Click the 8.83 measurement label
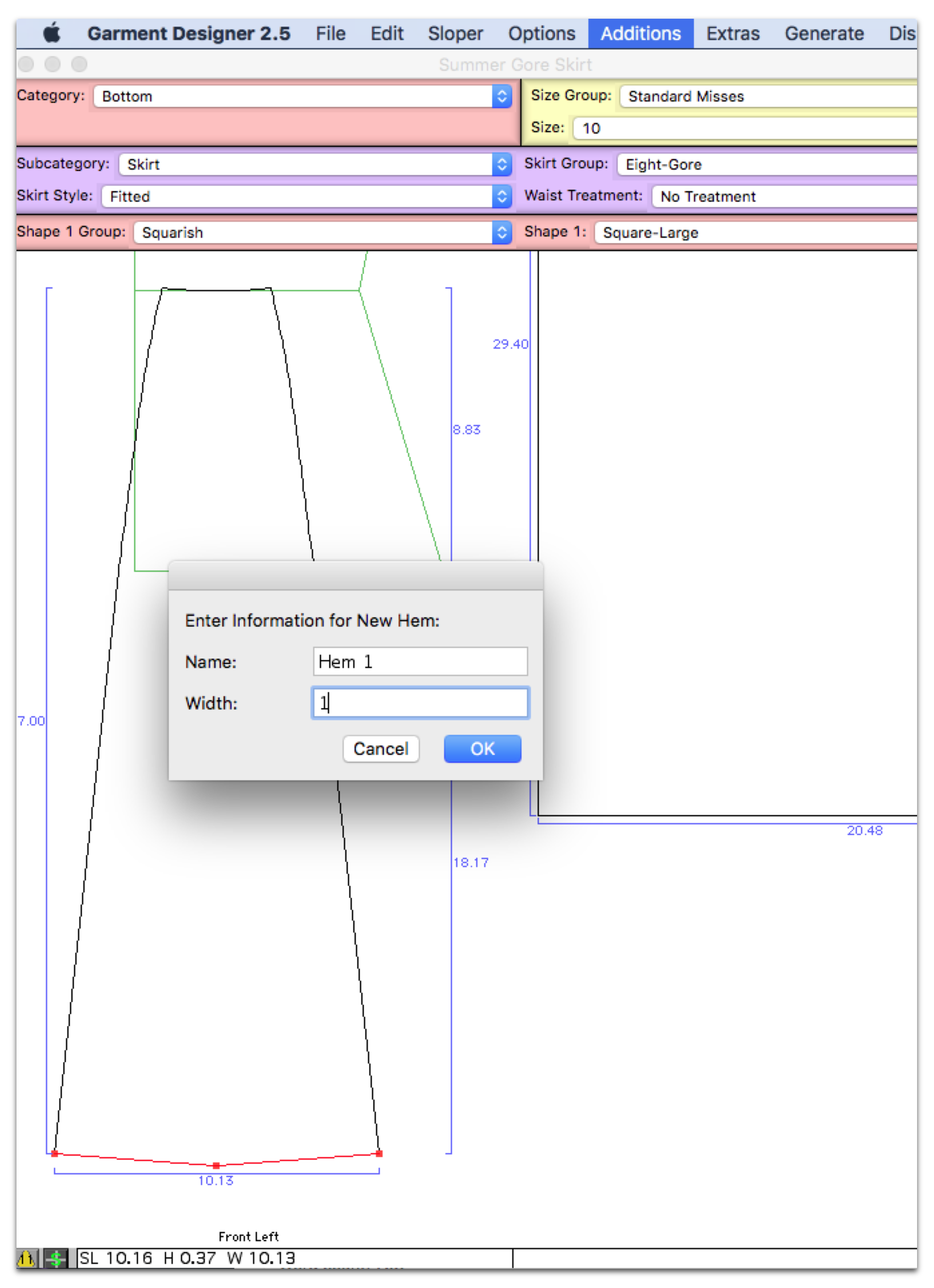This screenshot has height=1288, width=934. pyautogui.click(x=467, y=429)
